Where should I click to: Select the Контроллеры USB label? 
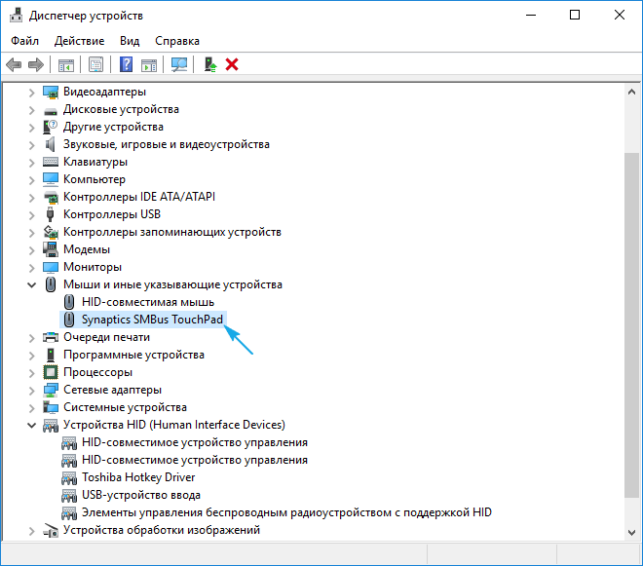point(112,214)
